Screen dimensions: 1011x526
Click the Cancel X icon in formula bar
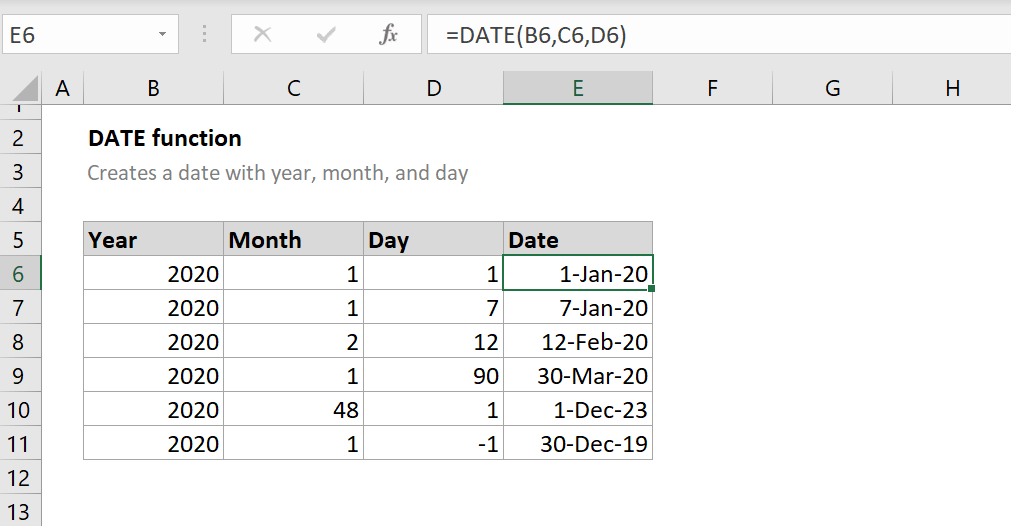click(x=262, y=34)
